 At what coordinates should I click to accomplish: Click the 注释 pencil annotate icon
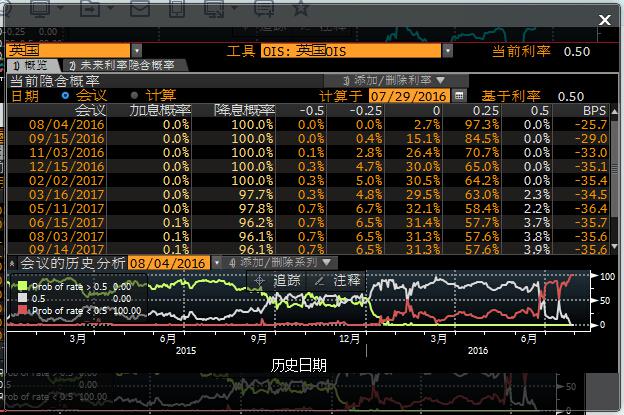pyautogui.click(x=319, y=281)
